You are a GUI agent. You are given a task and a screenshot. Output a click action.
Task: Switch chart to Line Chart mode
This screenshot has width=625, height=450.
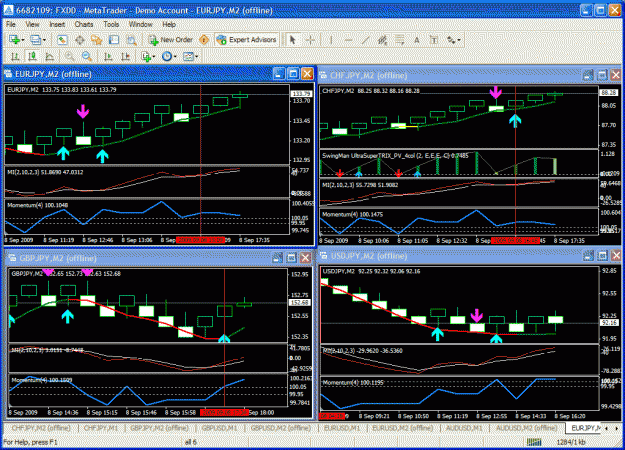pos(49,57)
